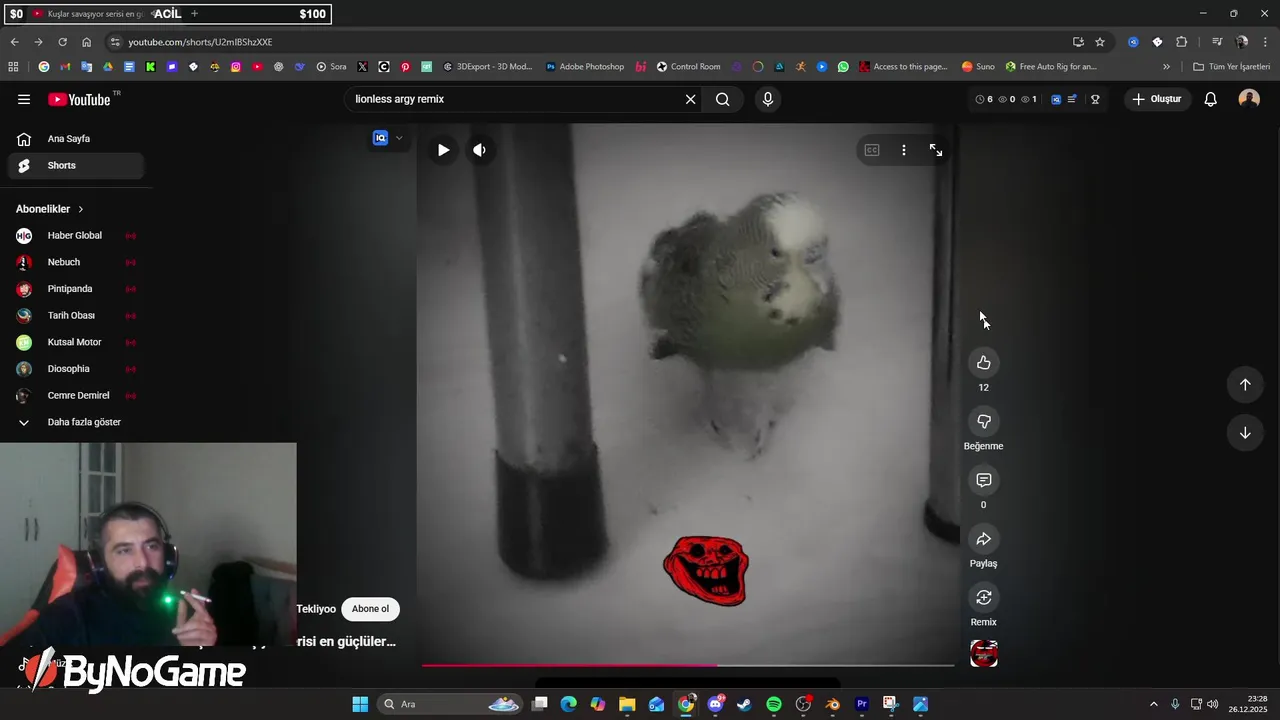
Task: Open a new browser tab
Action: [194, 14]
